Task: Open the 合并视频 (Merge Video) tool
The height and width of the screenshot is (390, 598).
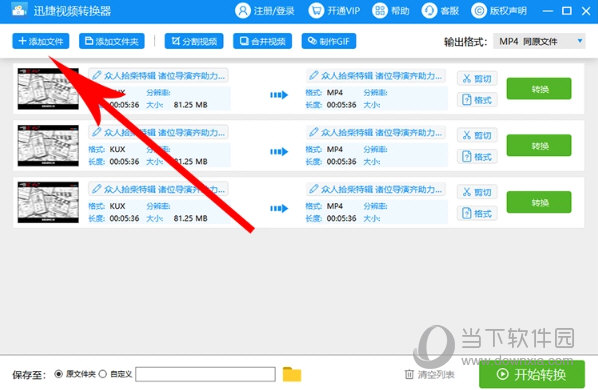Action: coord(262,41)
